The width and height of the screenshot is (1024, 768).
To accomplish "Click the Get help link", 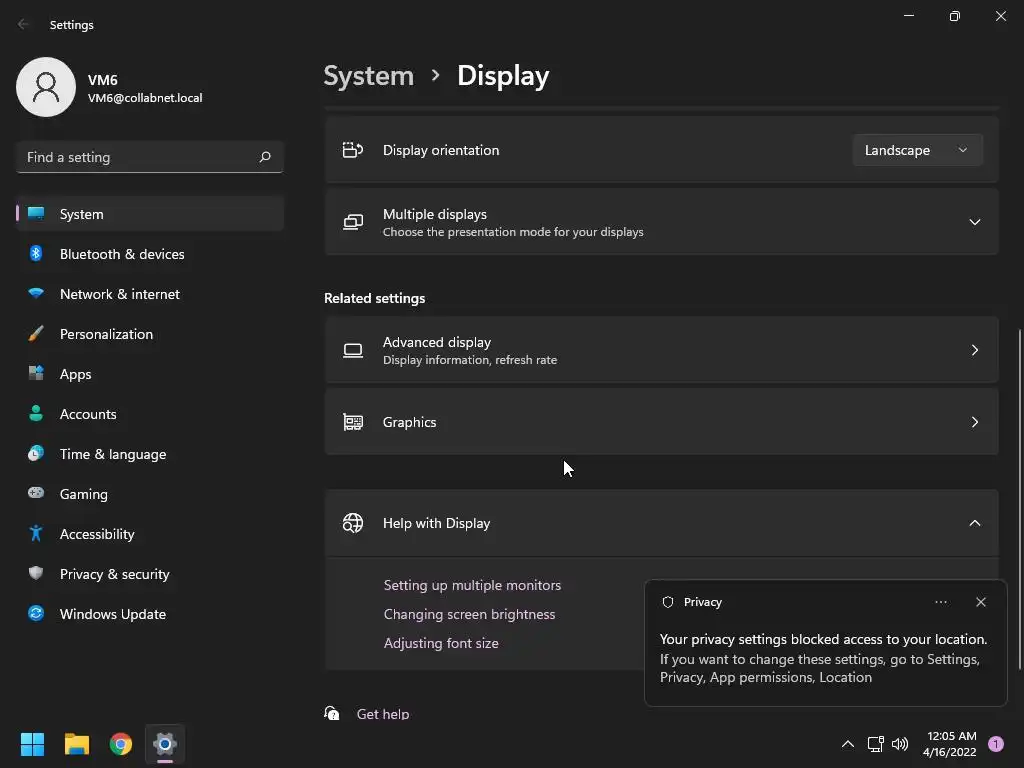I will [383, 714].
